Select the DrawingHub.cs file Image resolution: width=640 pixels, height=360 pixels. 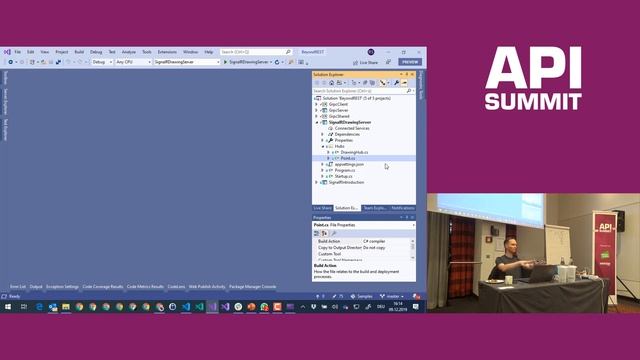354,152
